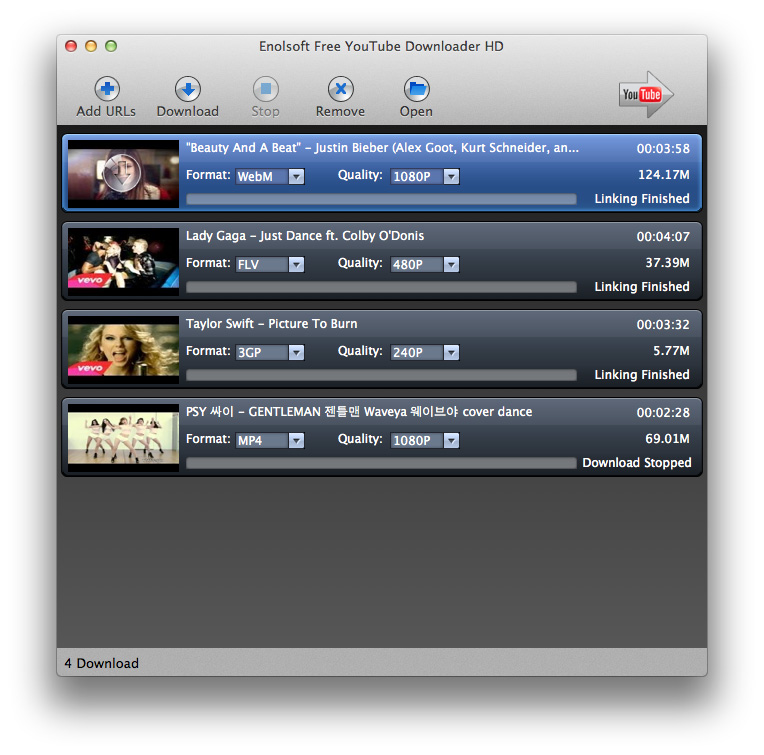
Task: Open Format dropdown for Beauty And A Beat
Action: [x=270, y=176]
